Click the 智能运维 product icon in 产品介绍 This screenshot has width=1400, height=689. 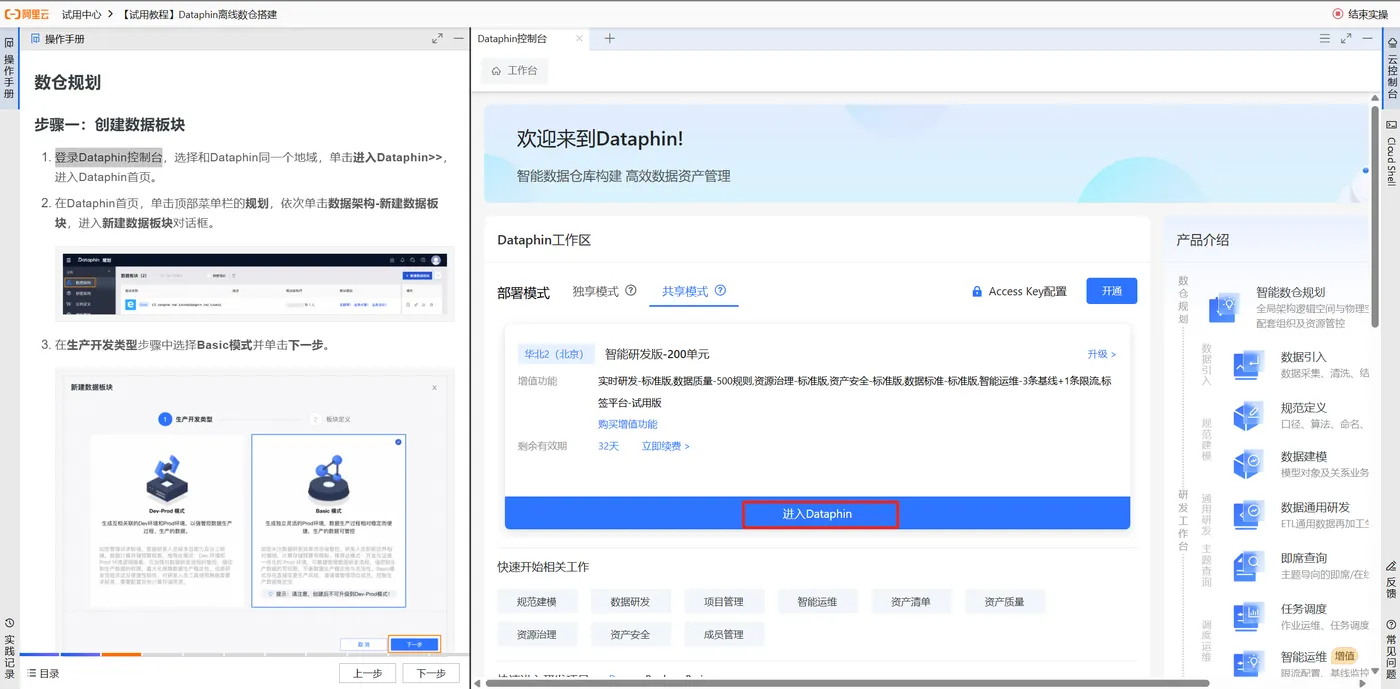coord(1250,663)
